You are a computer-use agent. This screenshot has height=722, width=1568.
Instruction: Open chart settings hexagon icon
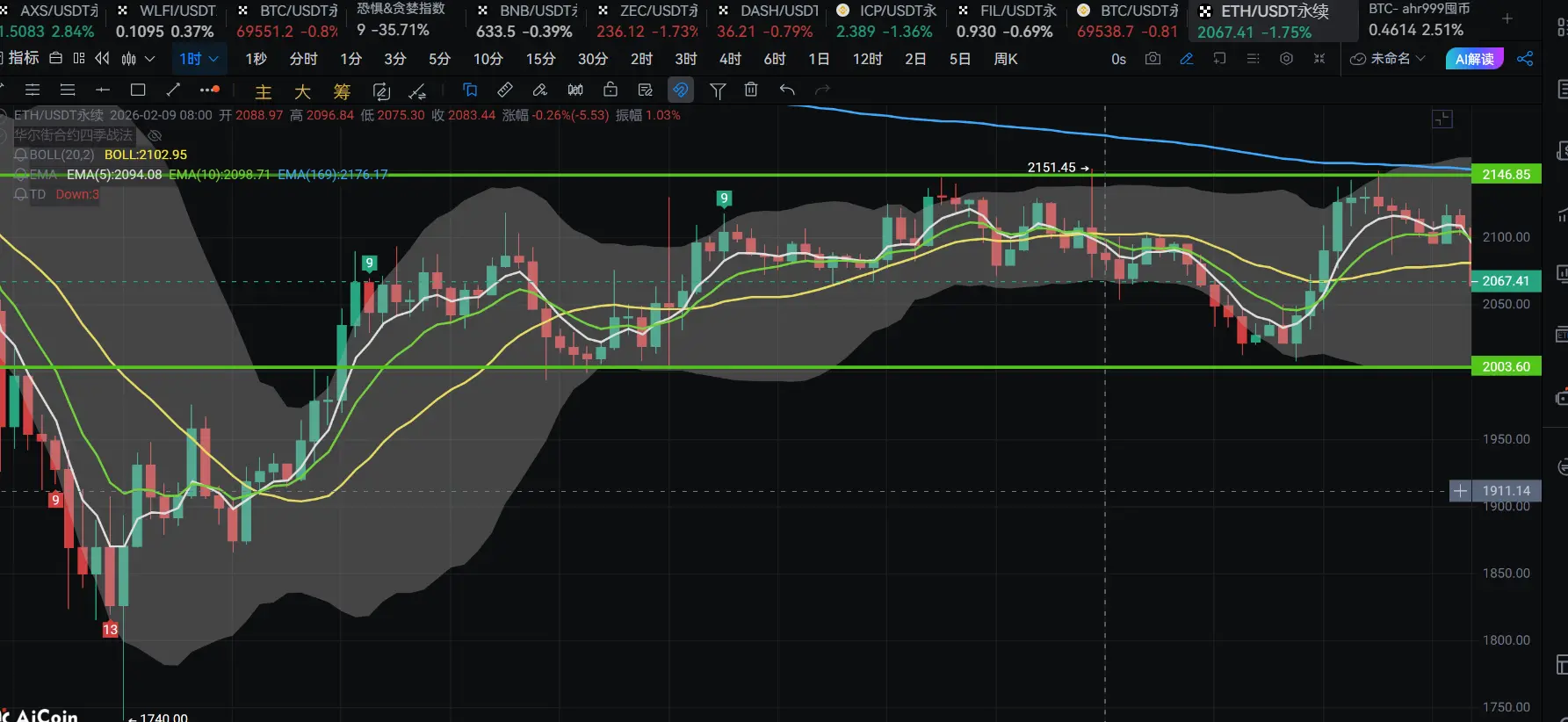pyautogui.click(x=1286, y=59)
